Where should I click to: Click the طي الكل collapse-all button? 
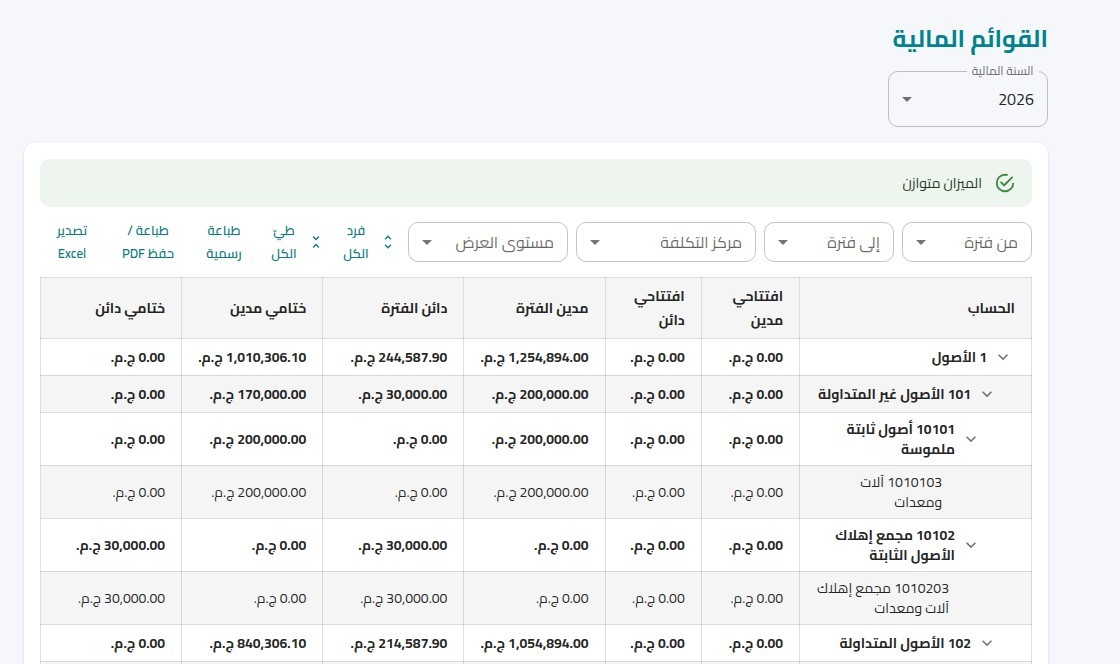pos(295,242)
